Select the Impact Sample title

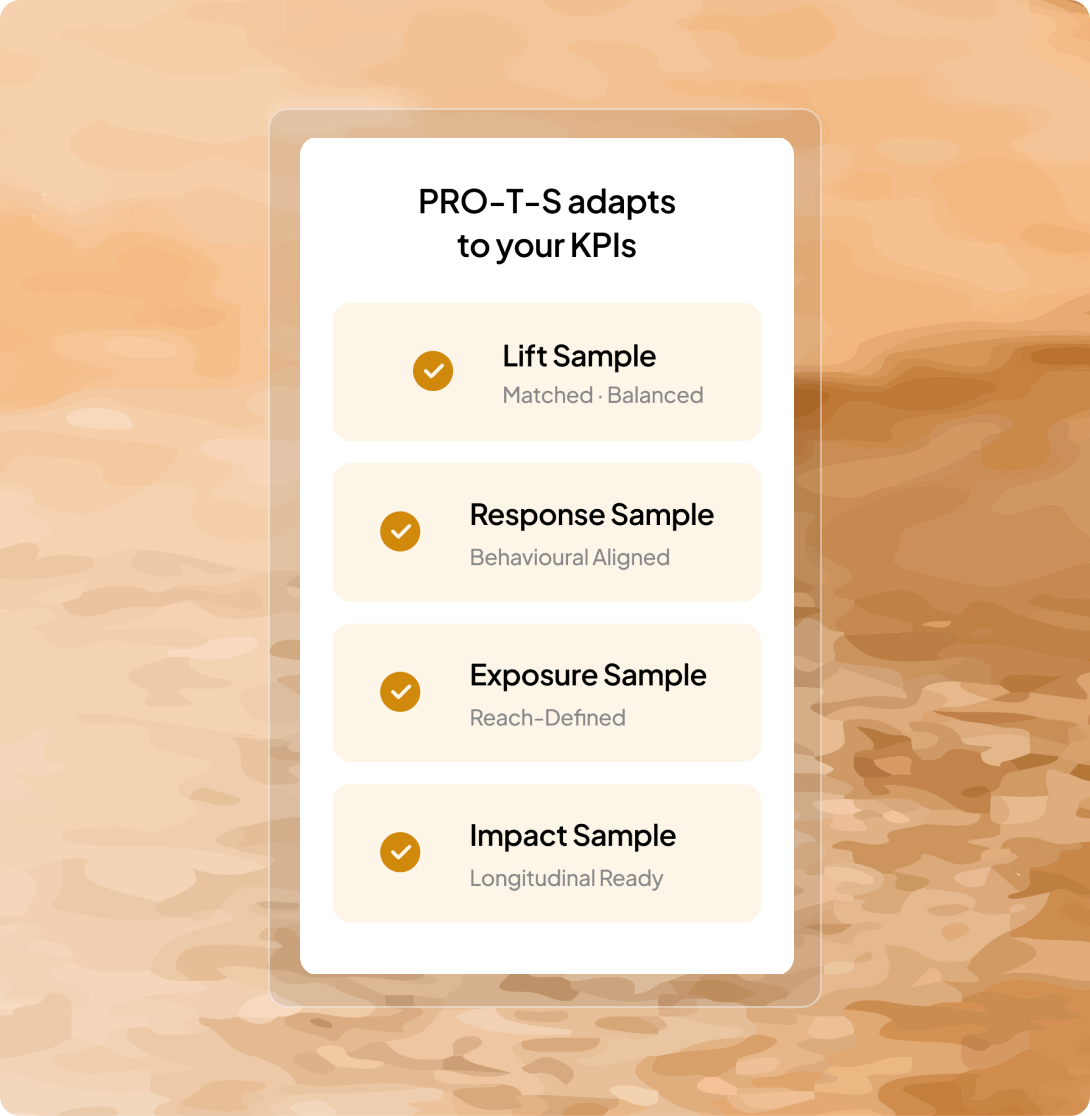[572, 836]
